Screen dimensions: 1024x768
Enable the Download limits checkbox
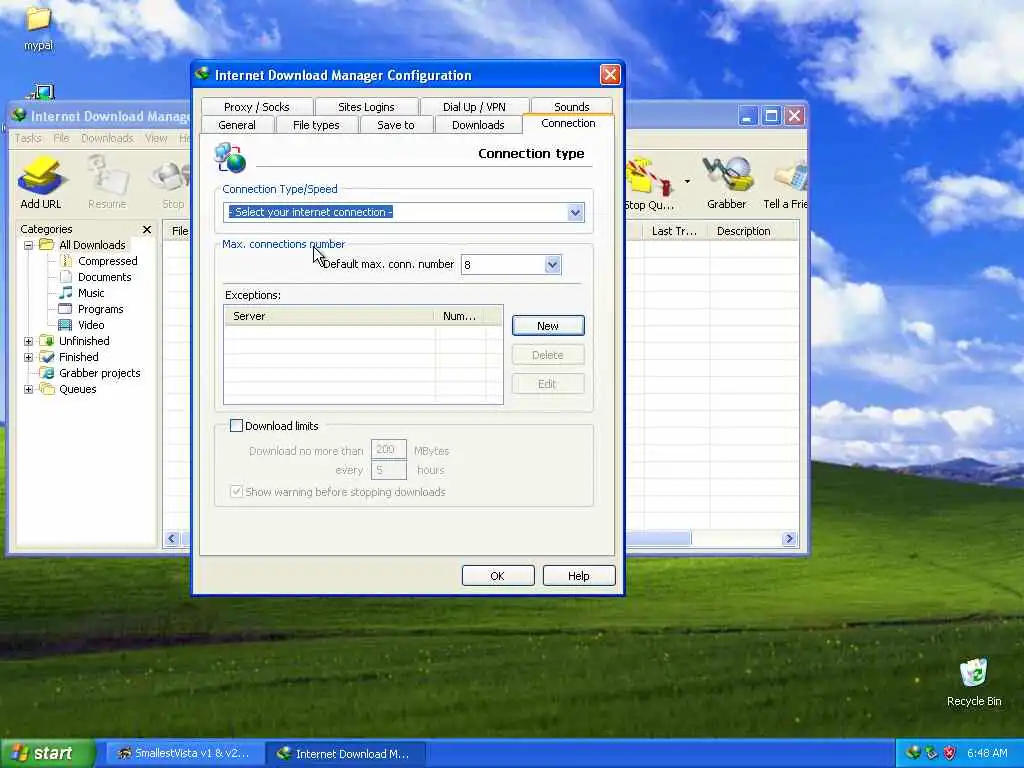click(236, 426)
